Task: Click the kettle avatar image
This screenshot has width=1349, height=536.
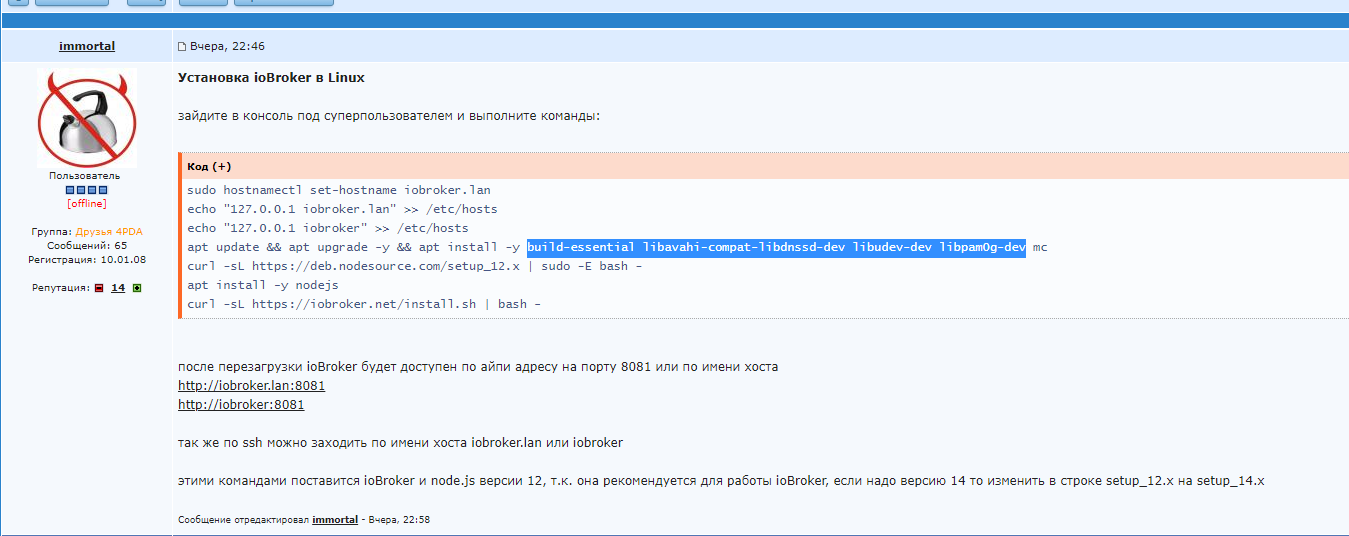Action: click(x=86, y=118)
